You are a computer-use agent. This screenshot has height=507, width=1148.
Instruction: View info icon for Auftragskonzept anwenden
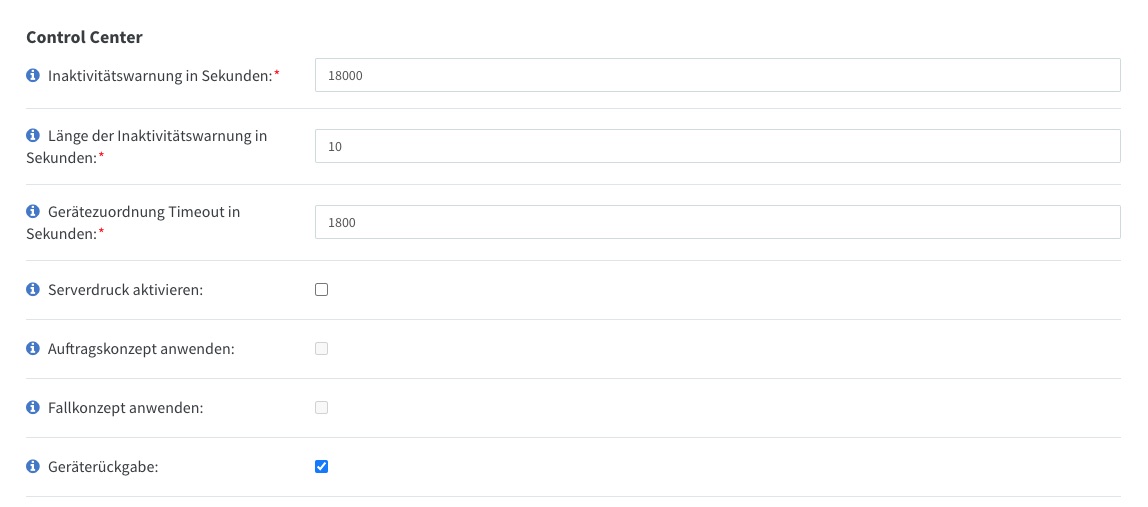(32, 349)
